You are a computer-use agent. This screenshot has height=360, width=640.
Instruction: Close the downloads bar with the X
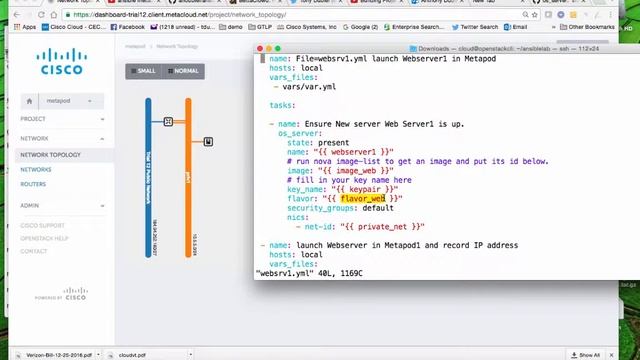tap(611, 355)
